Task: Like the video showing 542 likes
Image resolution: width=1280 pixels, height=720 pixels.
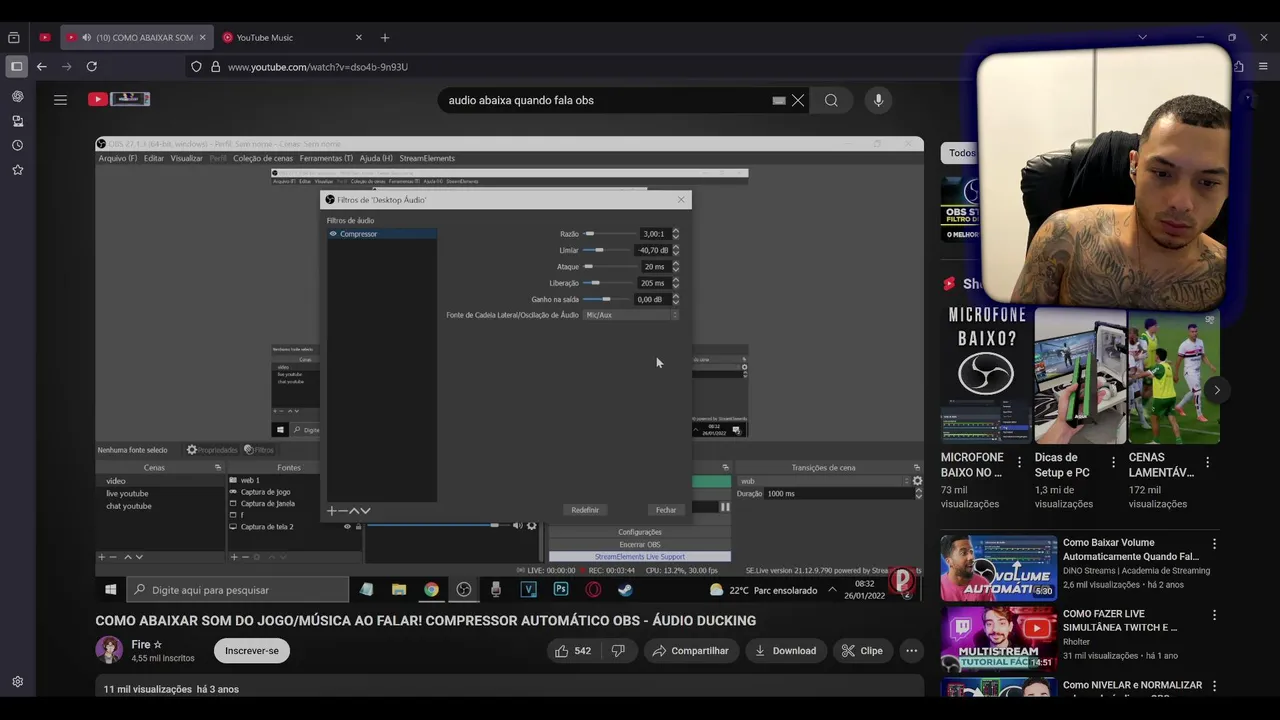Action: (572, 651)
